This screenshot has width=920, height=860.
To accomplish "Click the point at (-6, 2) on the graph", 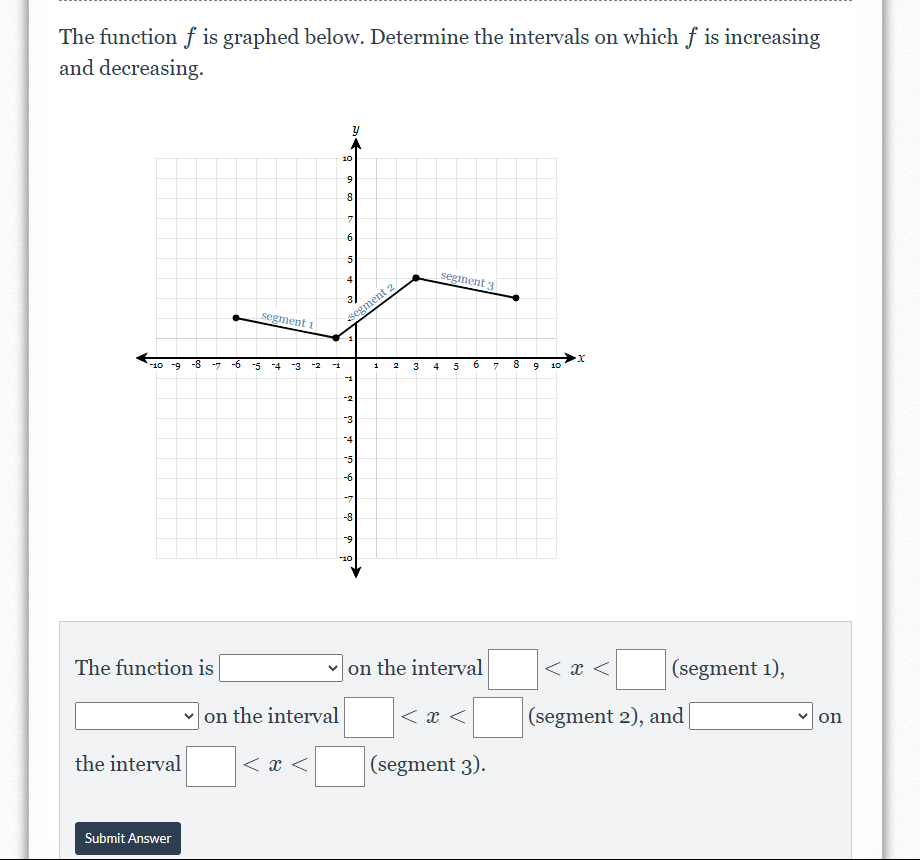I will point(236,317).
